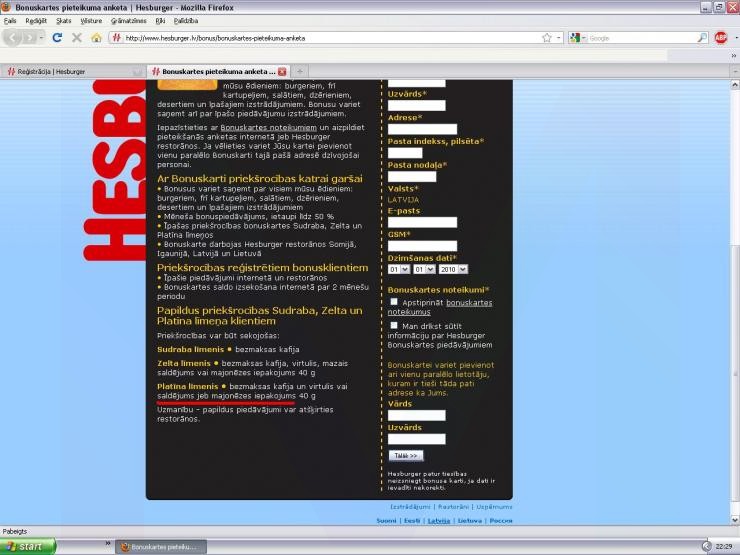This screenshot has width=740, height=555.
Task: Enable the Man drīkst sūtīt informāciju checkbox
Action: click(x=394, y=325)
